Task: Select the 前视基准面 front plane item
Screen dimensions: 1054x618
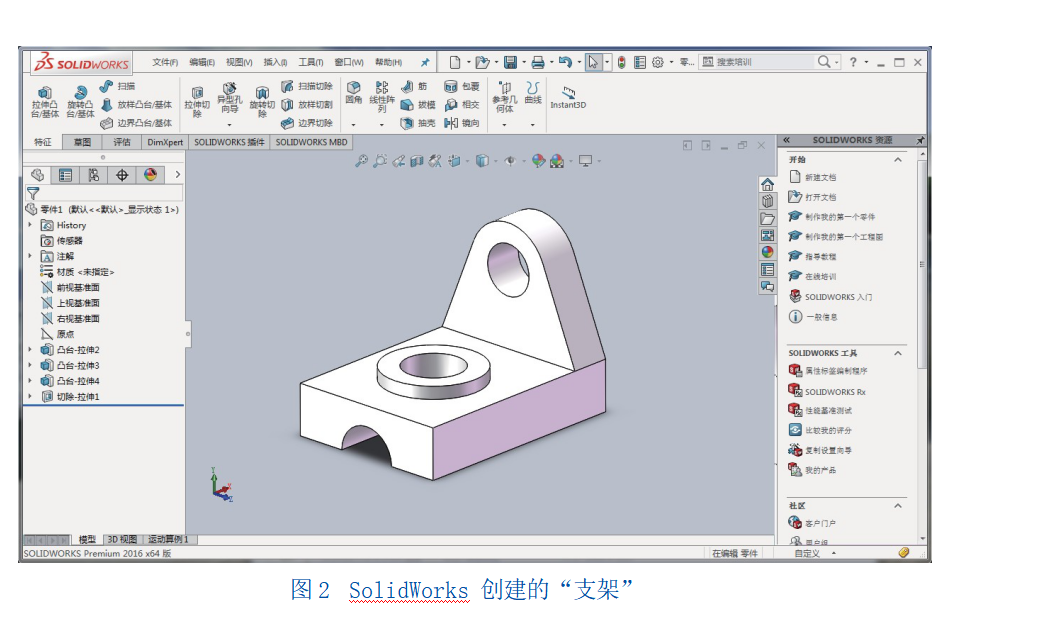Action: click(71, 288)
